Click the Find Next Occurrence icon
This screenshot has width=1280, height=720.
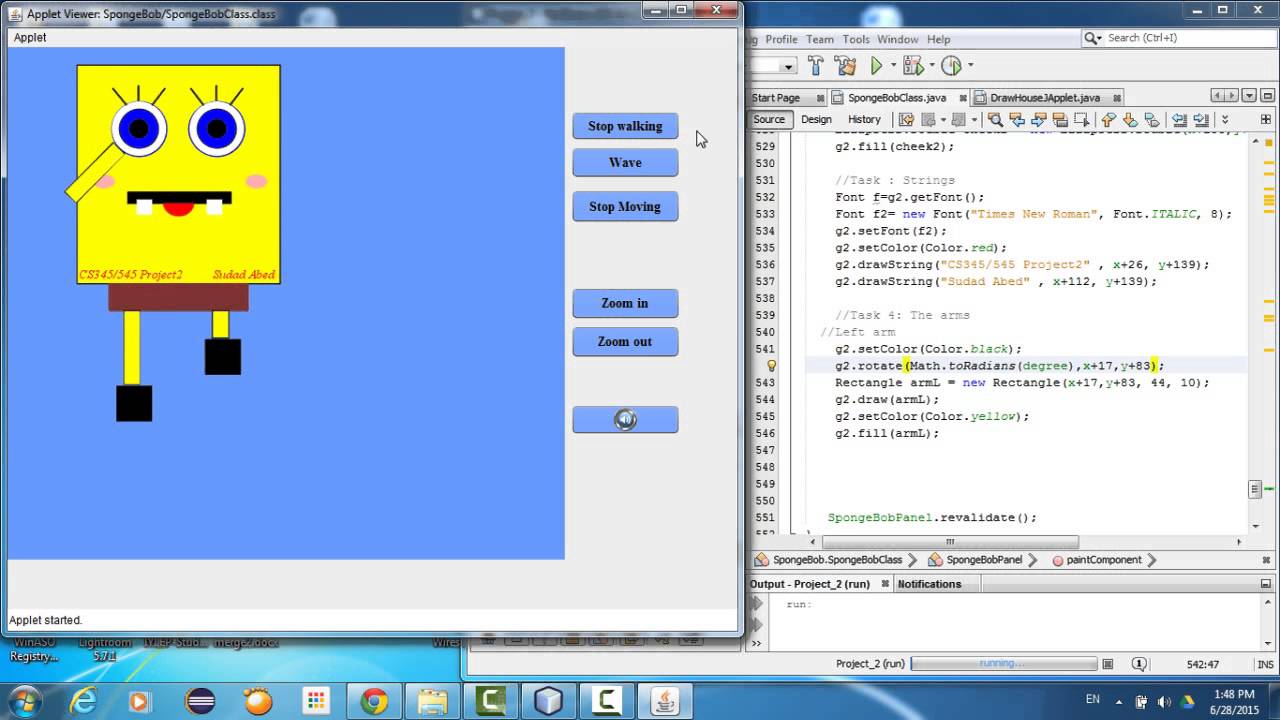tap(1039, 119)
